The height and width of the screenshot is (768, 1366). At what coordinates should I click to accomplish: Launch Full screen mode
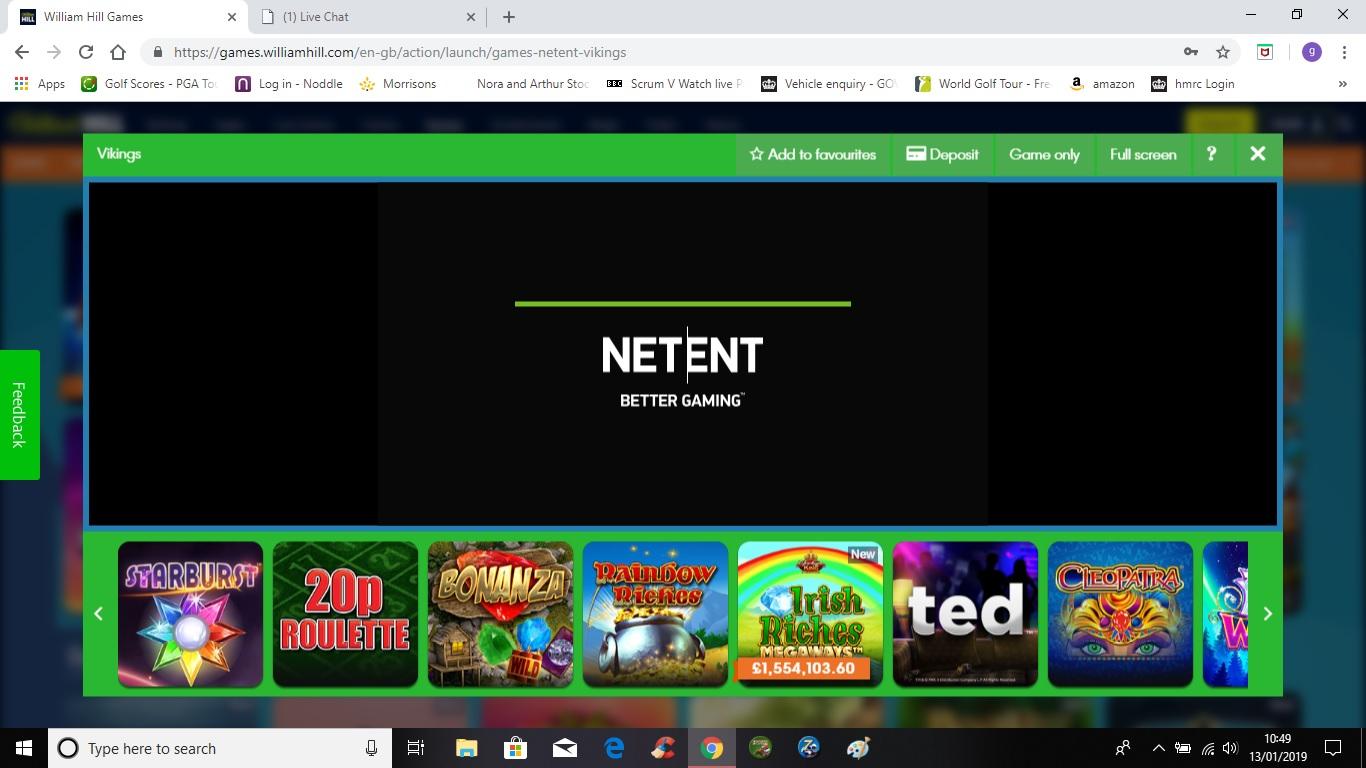(x=1143, y=154)
